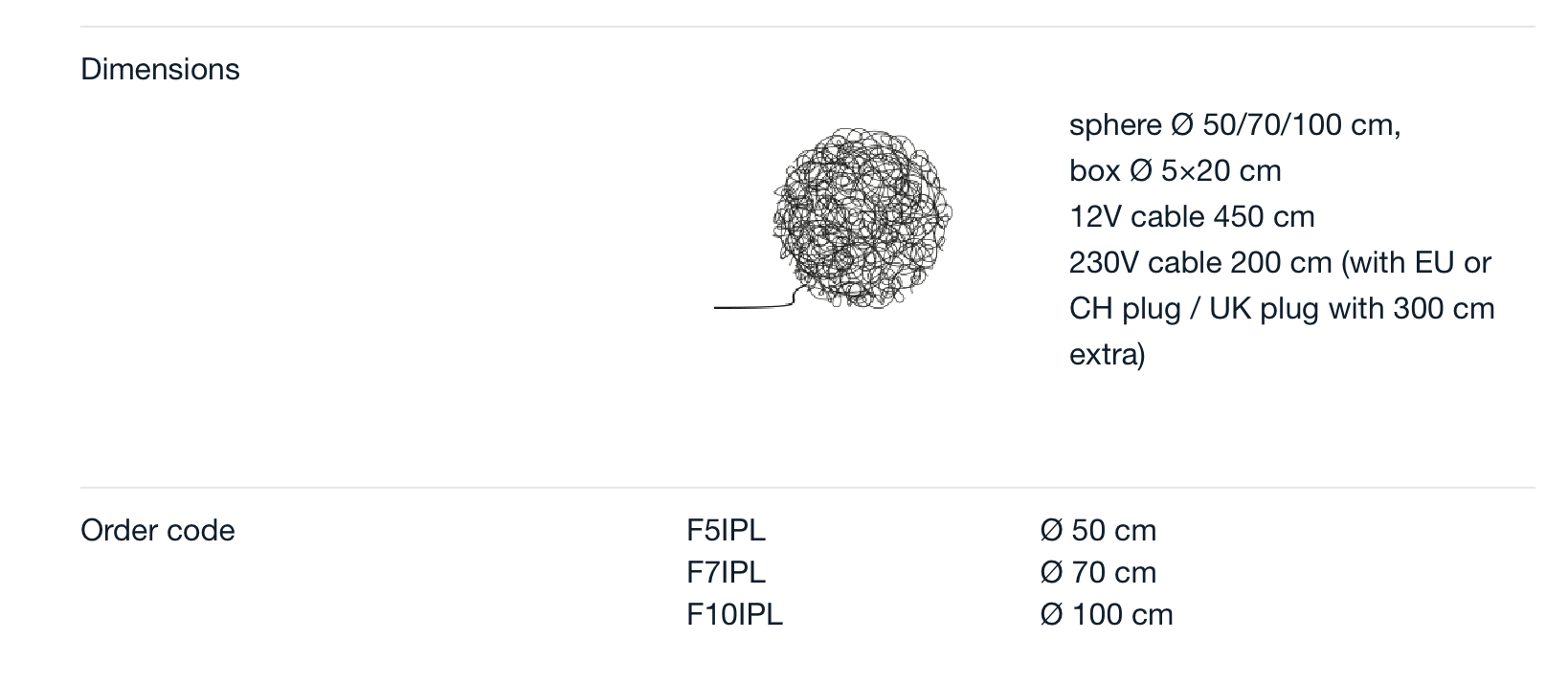Click the word extra) in dimensions

(x=1107, y=354)
